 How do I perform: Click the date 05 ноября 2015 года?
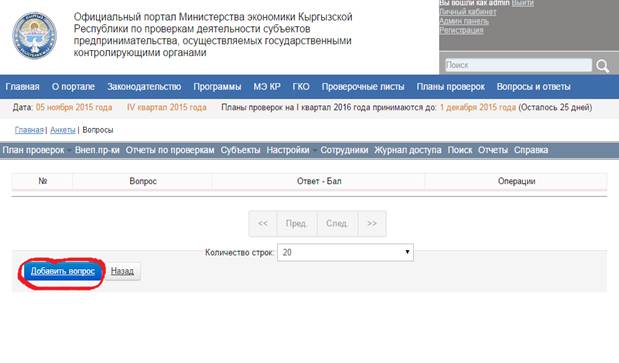tap(74, 107)
